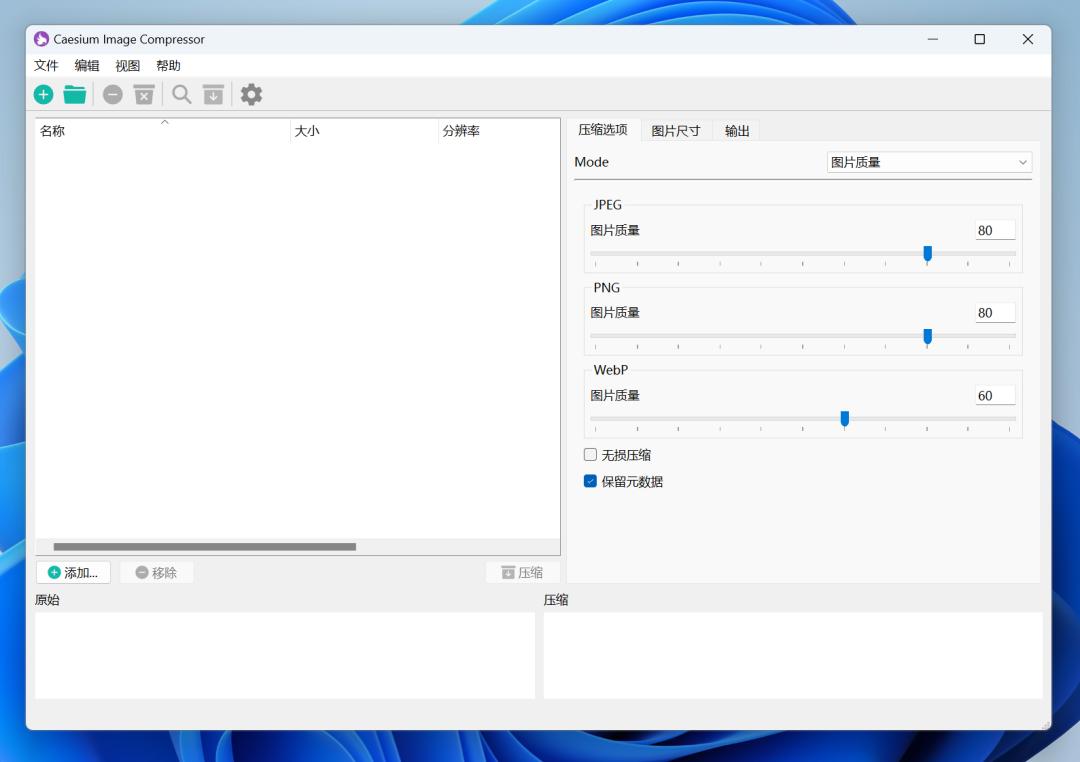The height and width of the screenshot is (762, 1080).
Task: Open the Mode dropdown showing 图片质量
Action: point(929,162)
